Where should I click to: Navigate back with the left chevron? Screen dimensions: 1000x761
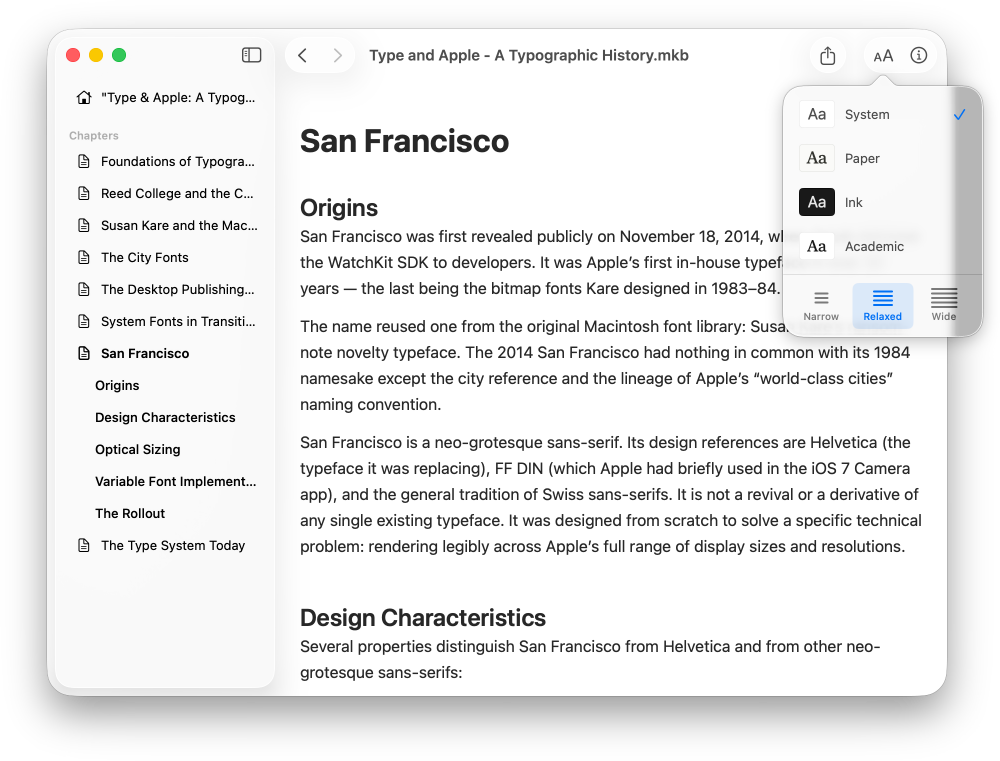302,55
